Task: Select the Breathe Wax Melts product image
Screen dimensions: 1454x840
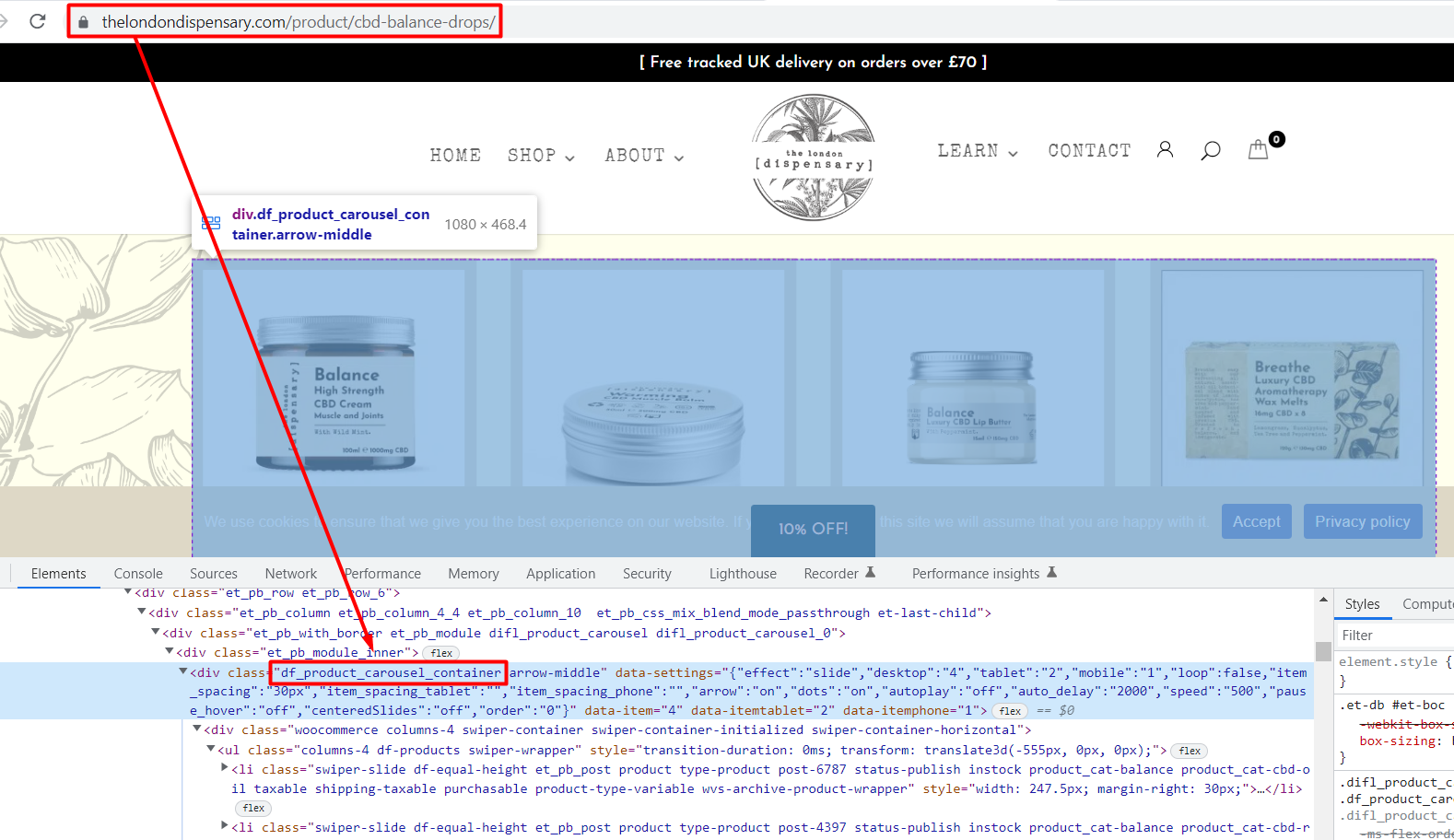Action: point(1292,379)
